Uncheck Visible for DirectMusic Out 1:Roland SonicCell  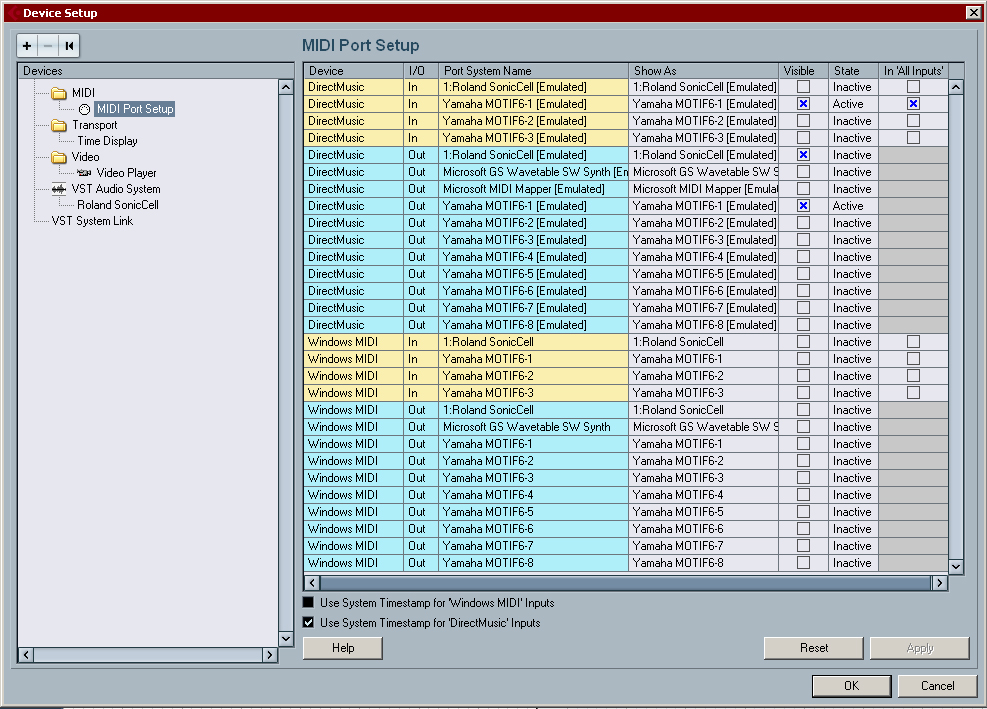coord(803,155)
